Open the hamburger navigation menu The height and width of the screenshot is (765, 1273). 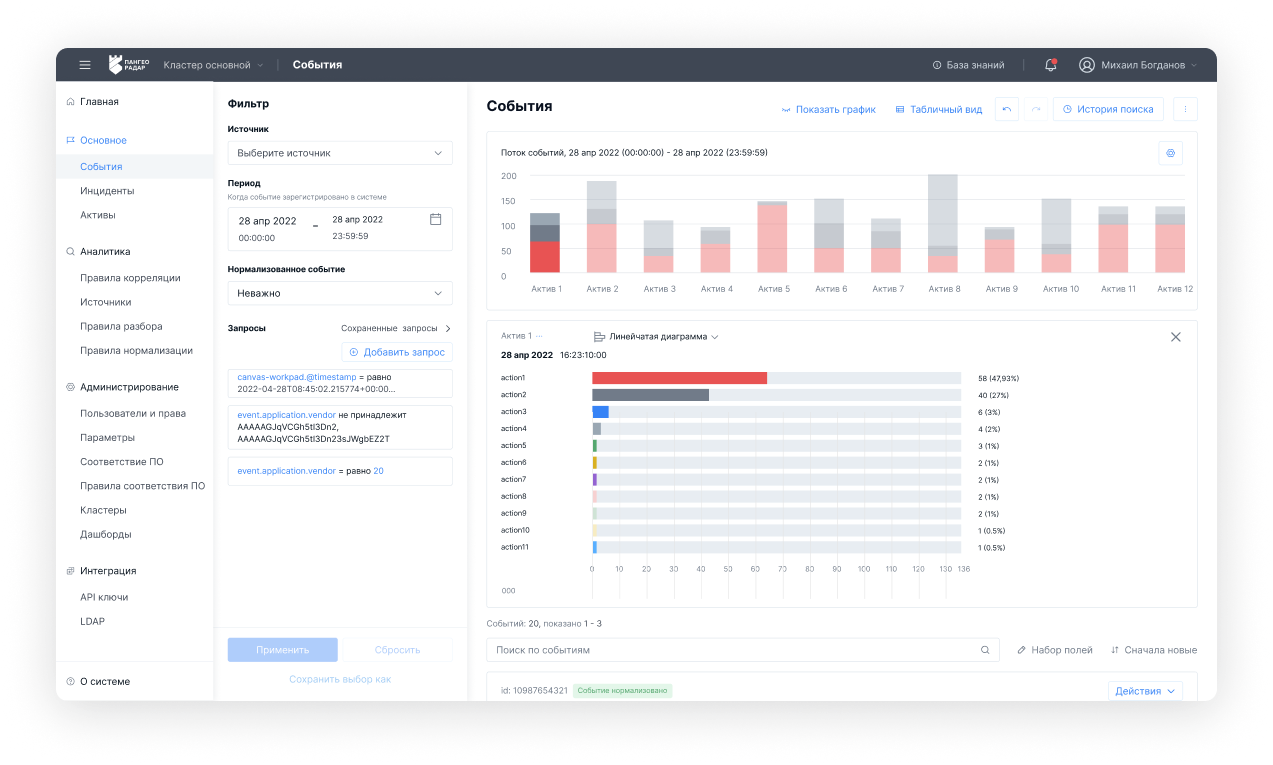[85, 65]
